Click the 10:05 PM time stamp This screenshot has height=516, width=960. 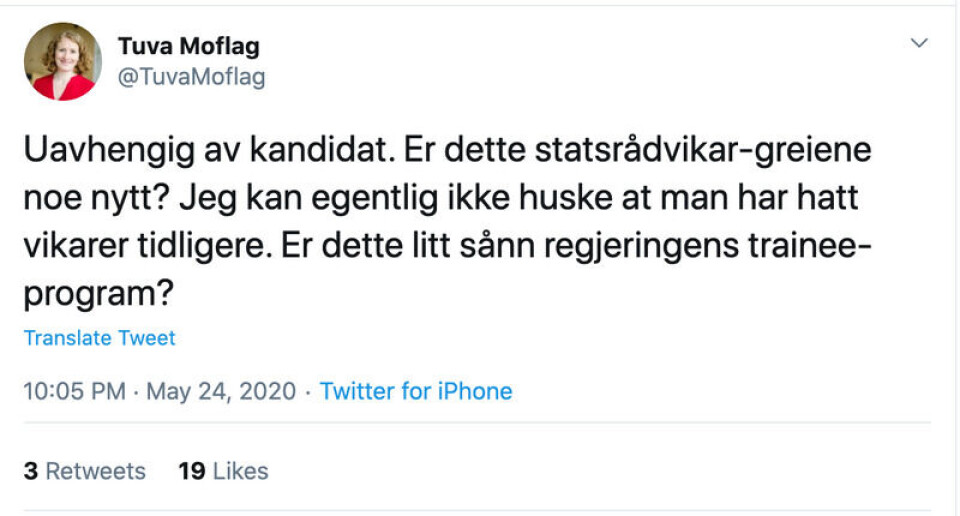[x=74, y=391]
